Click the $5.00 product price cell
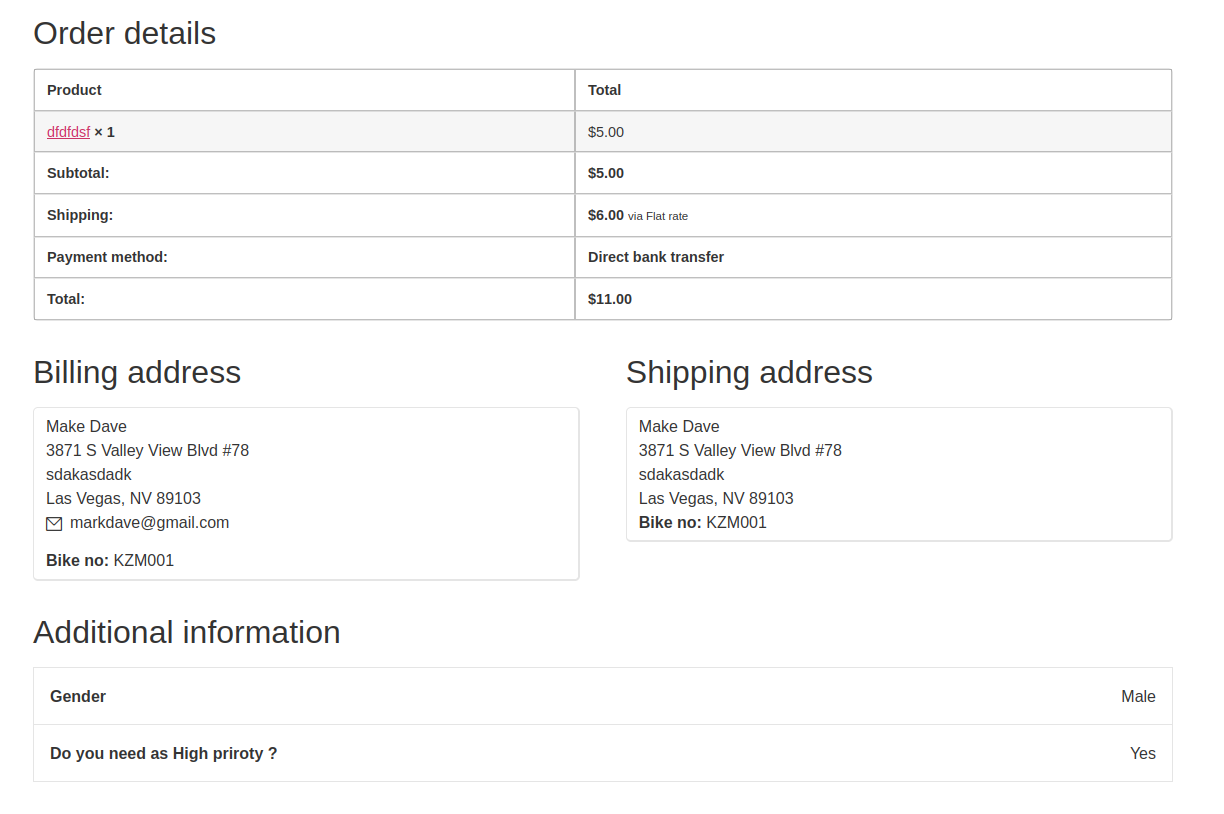This screenshot has width=1224, height=814. (x=606, y=132)
